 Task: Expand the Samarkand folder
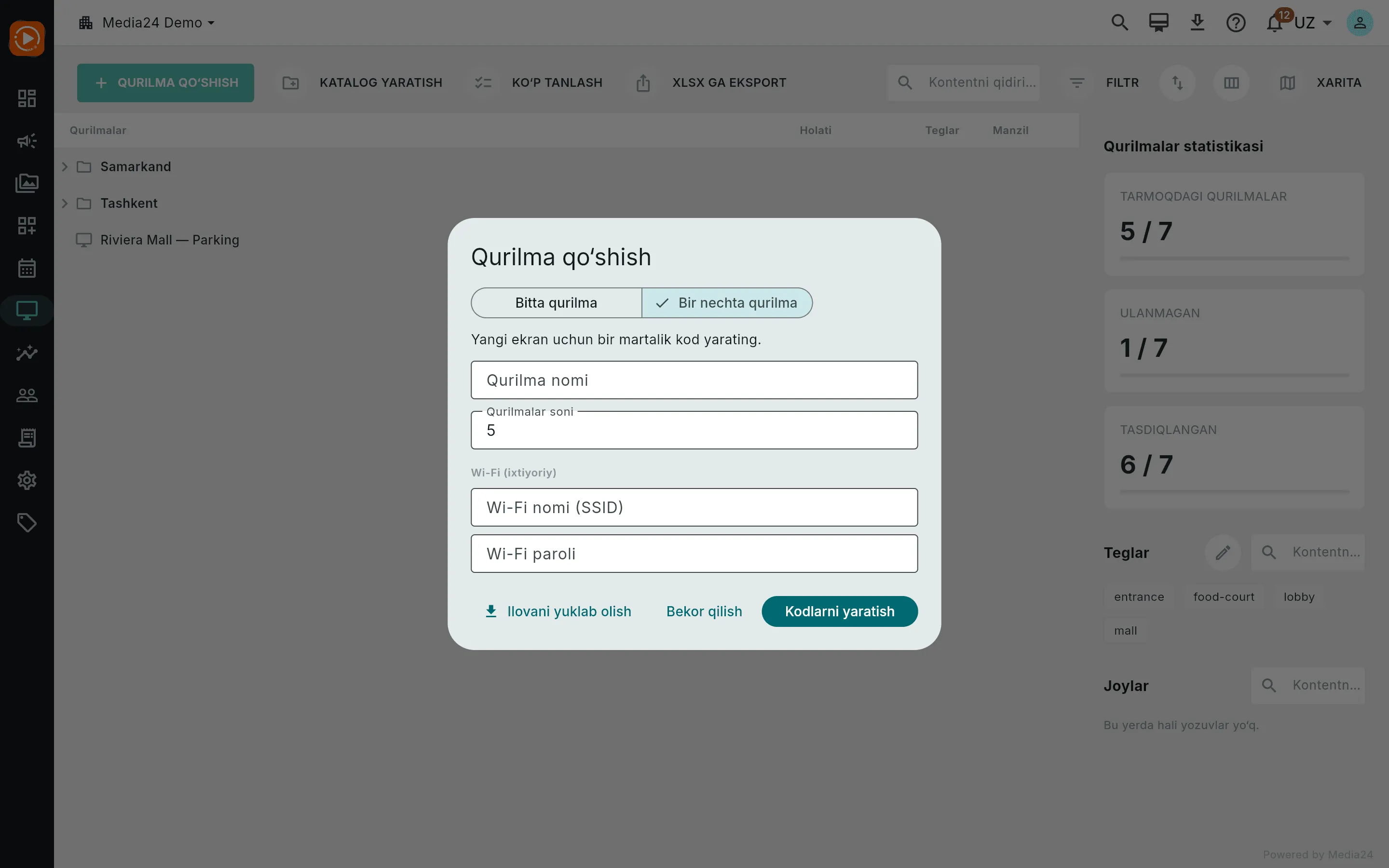(x=65, y=166)
